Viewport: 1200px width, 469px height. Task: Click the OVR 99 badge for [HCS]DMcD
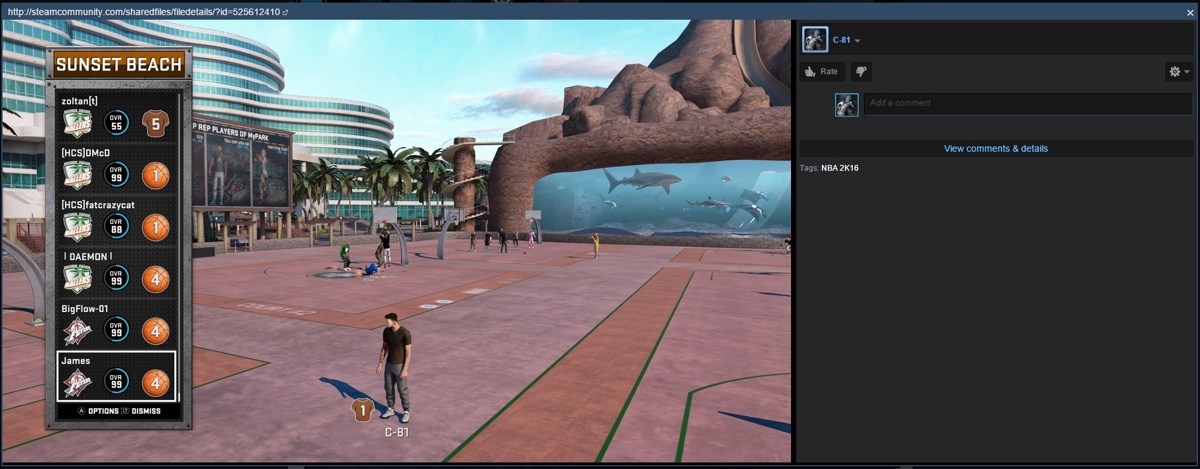point(117,175)
